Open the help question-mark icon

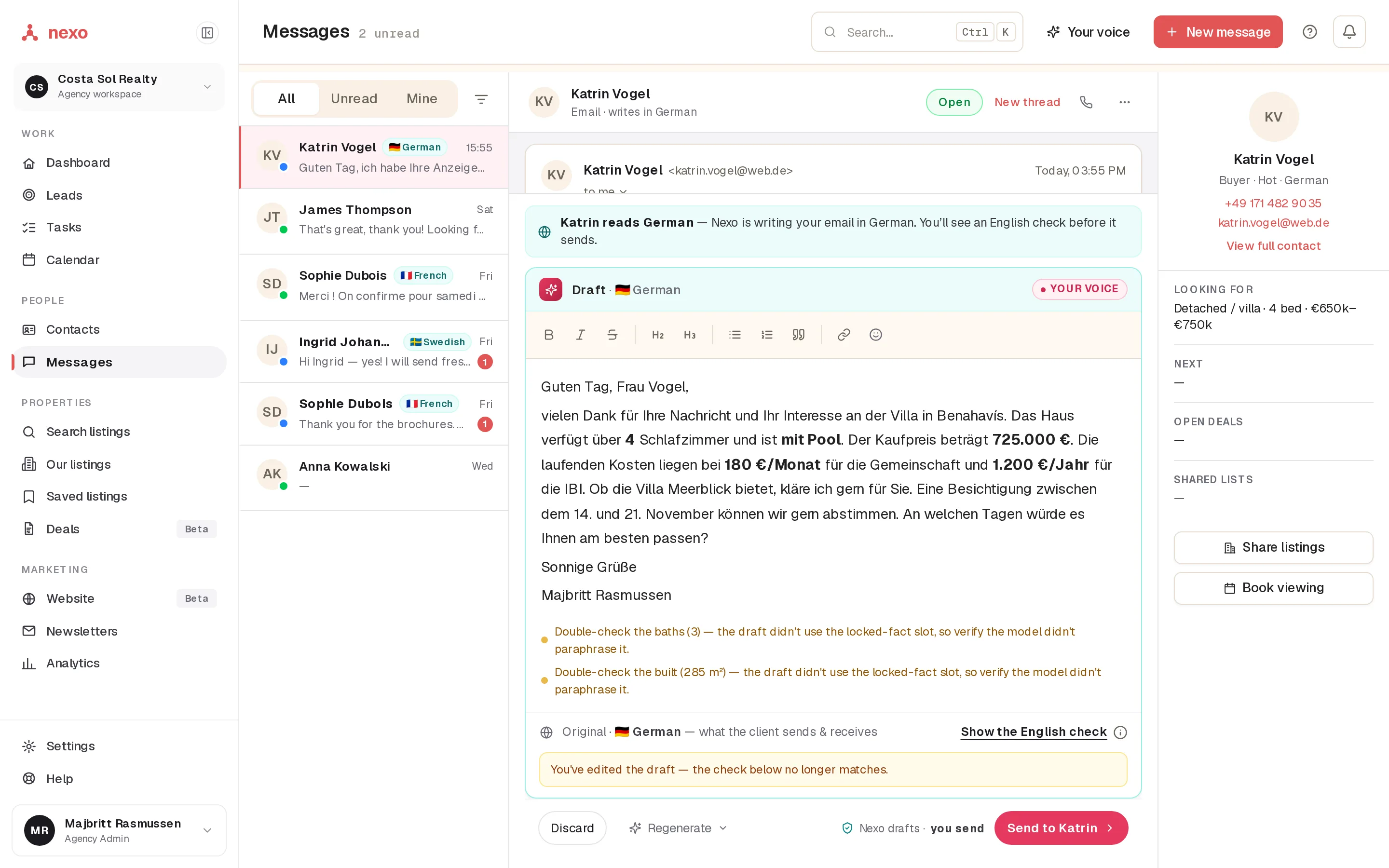click(x=1309, y=32)
